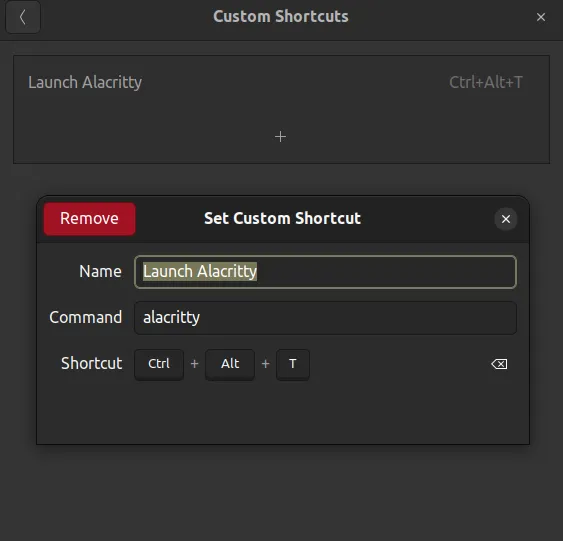Click the Name label
The image size is (563, 541).
coord(100,271)
